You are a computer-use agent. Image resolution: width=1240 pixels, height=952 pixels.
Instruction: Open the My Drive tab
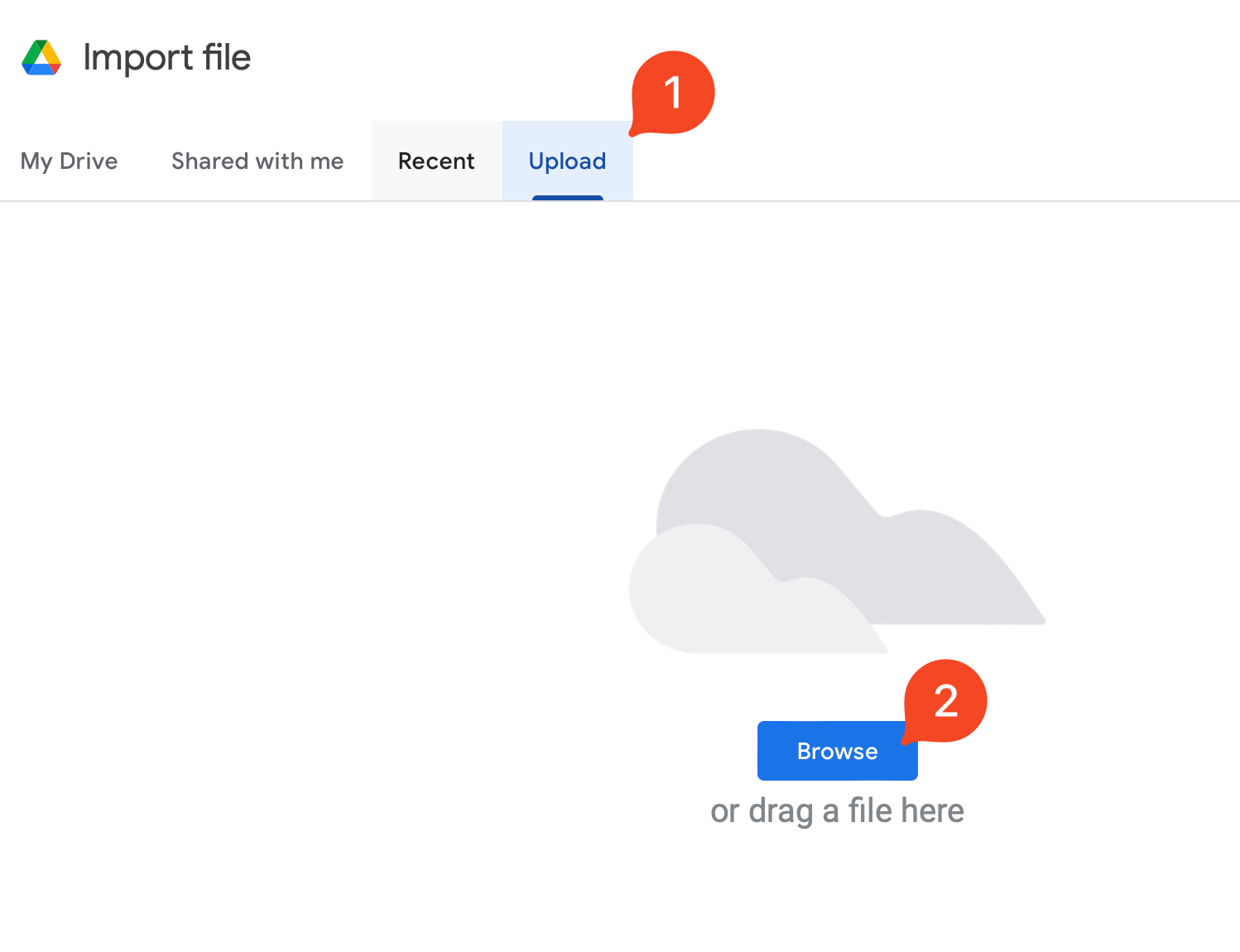point(70,161)
